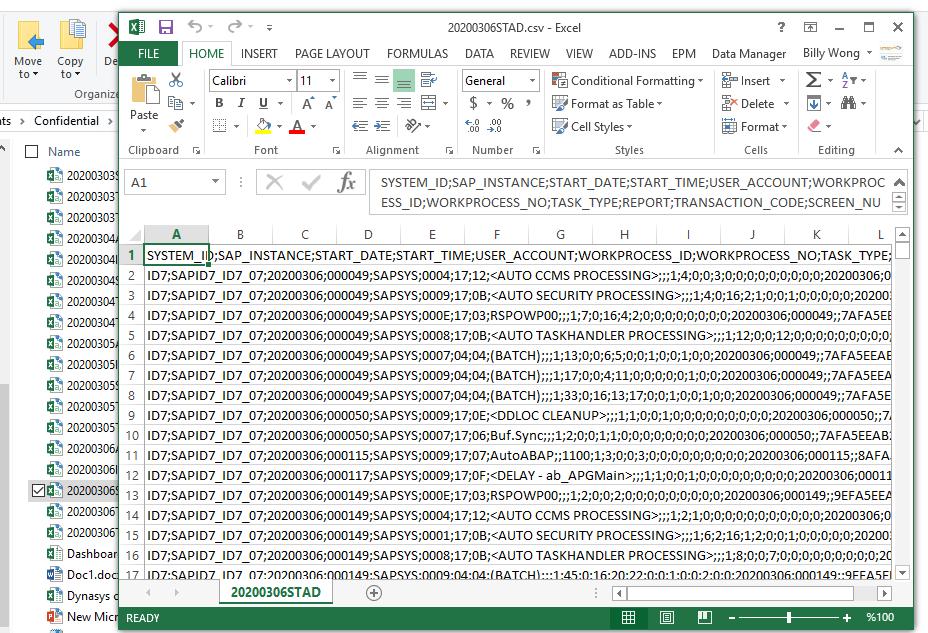Open the font size 11 dropdown
Viewport: 928px width, 633px height.
pyautogui.click(x=333, y=80)
